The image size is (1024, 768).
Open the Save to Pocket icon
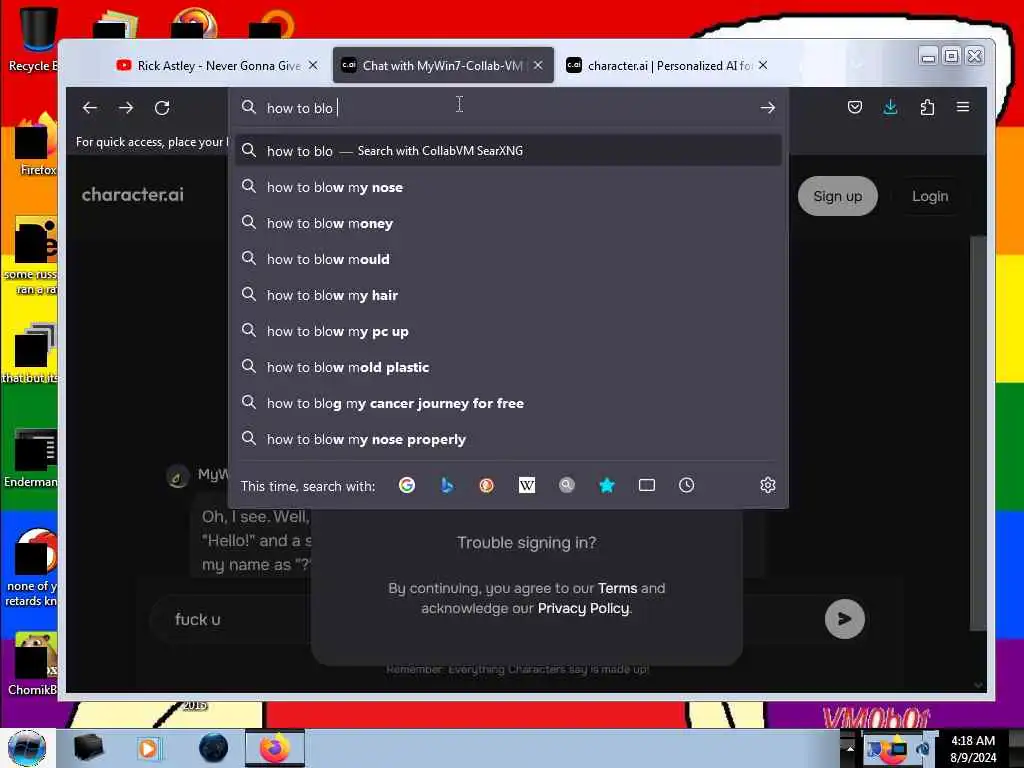(854, 107)
